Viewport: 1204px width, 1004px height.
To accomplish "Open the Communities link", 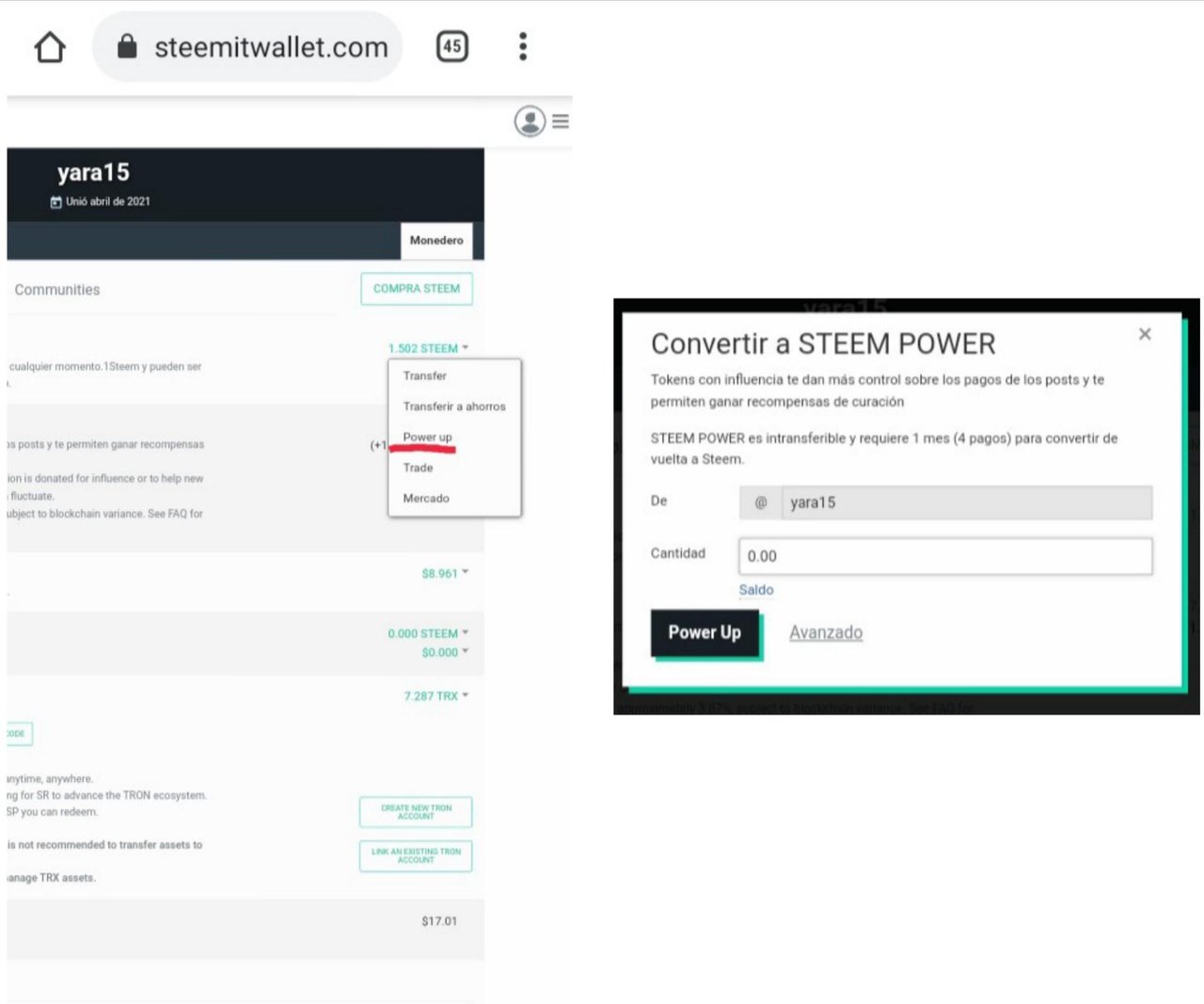I will 57,290.
